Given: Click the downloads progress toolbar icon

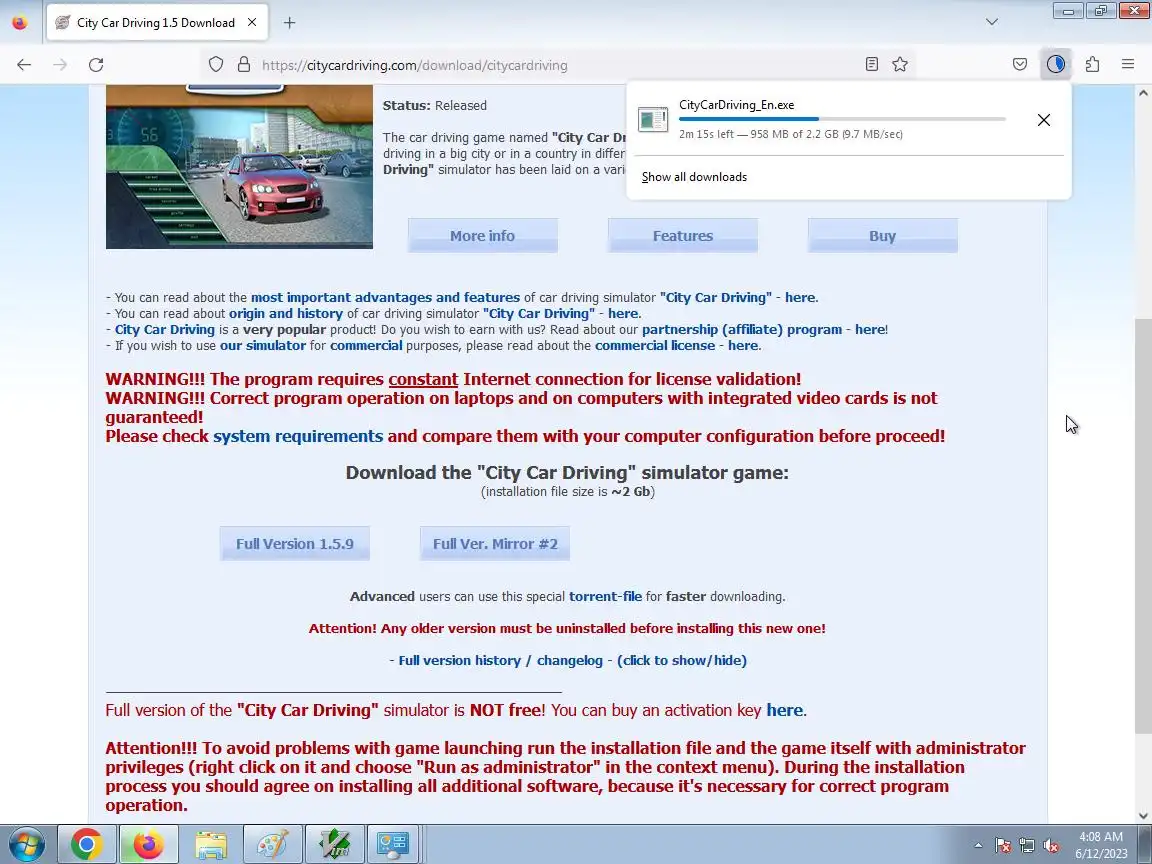Looking at the screenshot, I should (x=1056, y=65).
